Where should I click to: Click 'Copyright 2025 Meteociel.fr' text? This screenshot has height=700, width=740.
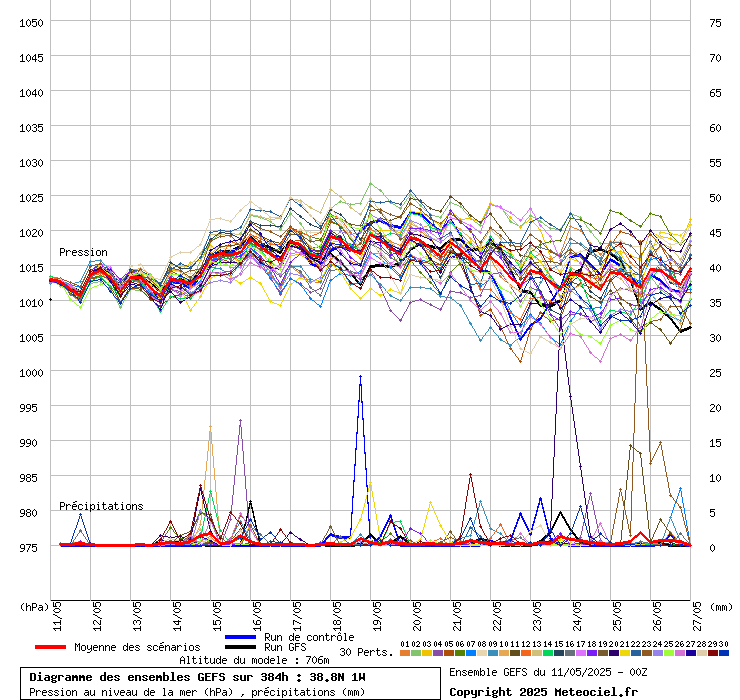[543, 692]
